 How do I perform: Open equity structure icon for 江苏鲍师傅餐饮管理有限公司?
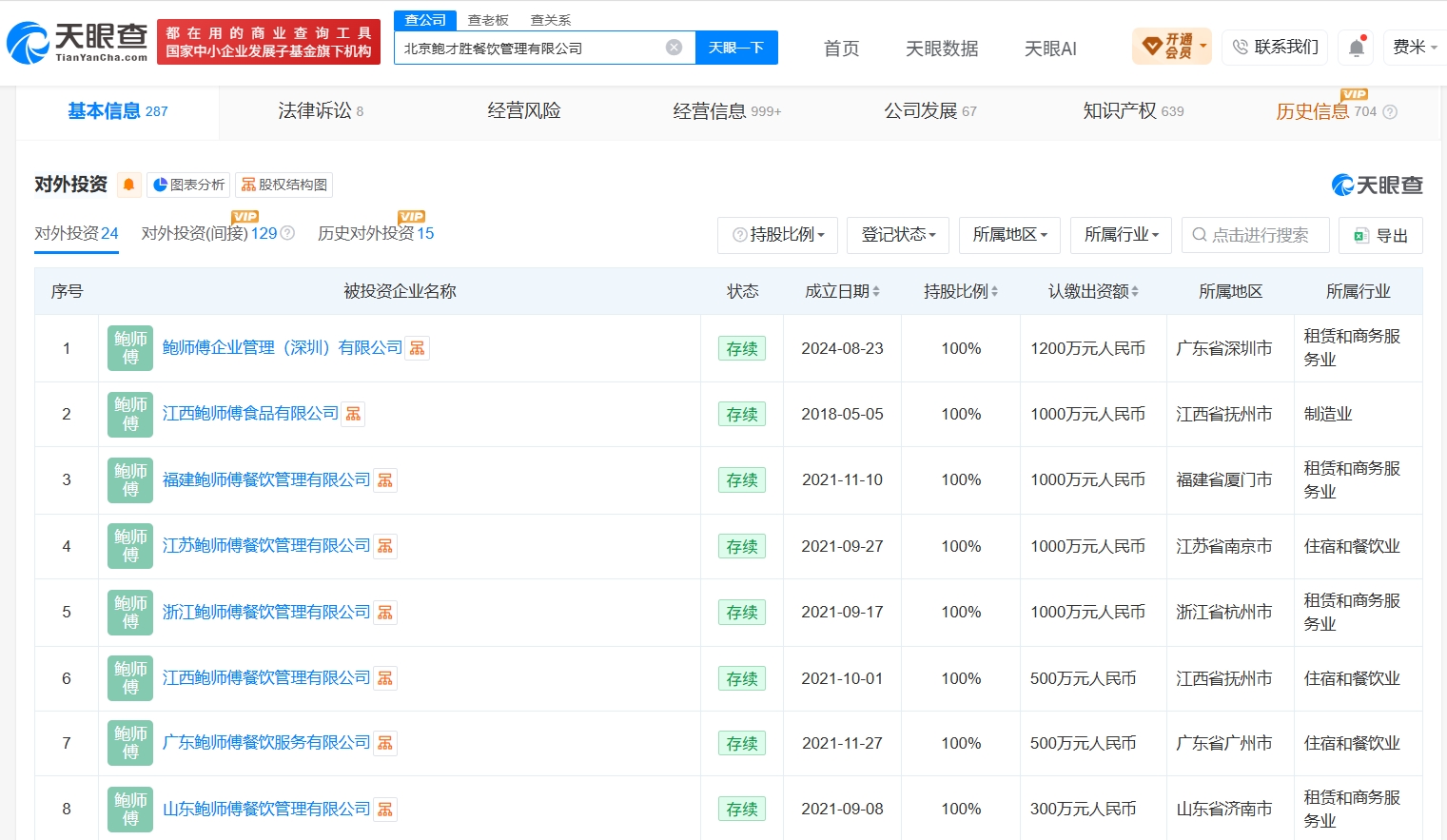click(385, 546)
